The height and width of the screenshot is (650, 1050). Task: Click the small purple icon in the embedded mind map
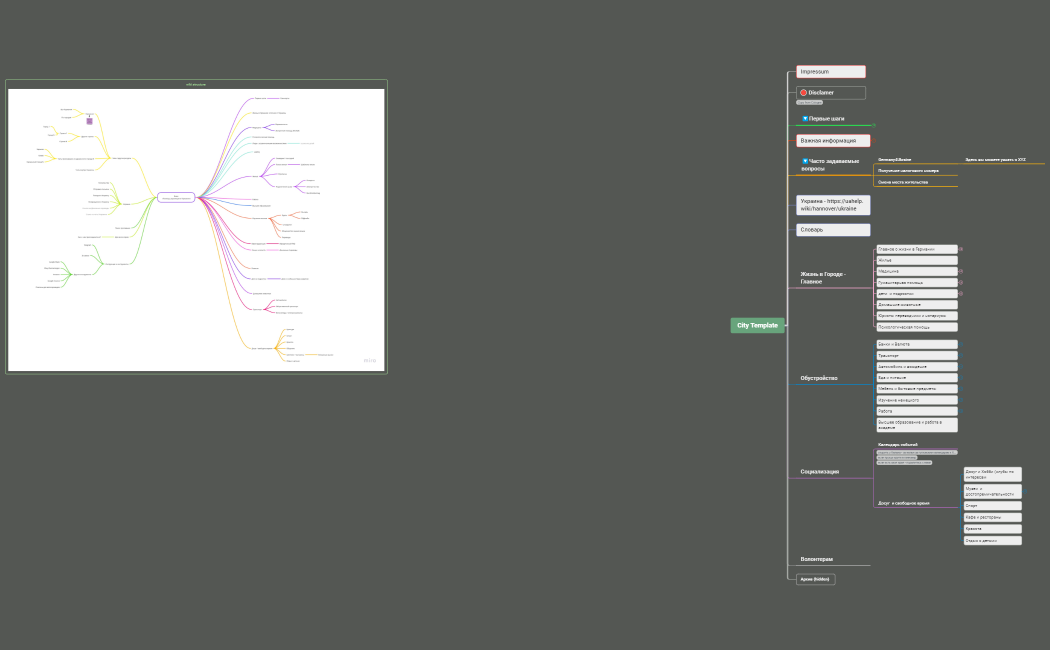pyautogui.click(x=89, y=120)
